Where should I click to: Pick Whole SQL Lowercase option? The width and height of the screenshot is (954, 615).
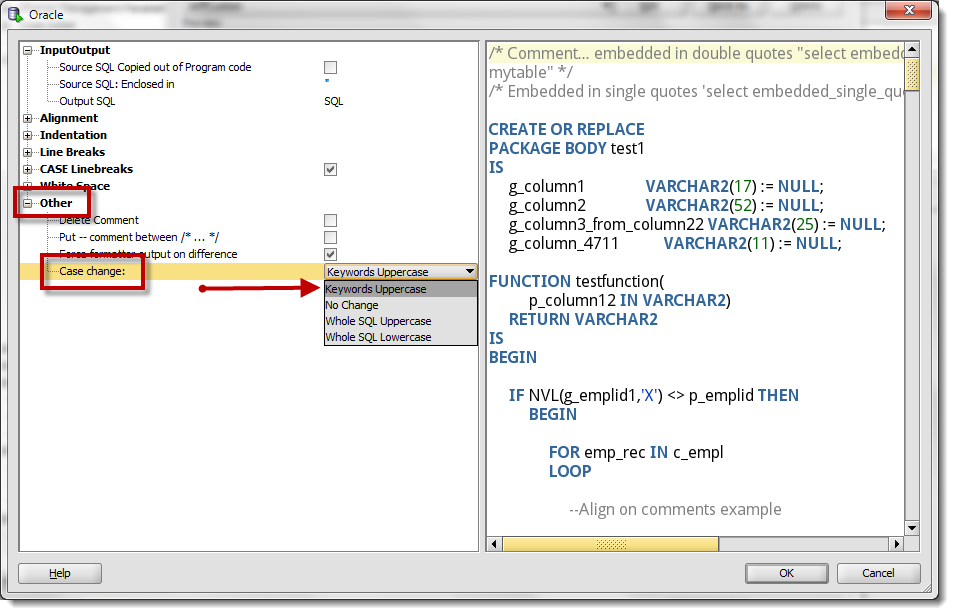click(x=400, y=337)
